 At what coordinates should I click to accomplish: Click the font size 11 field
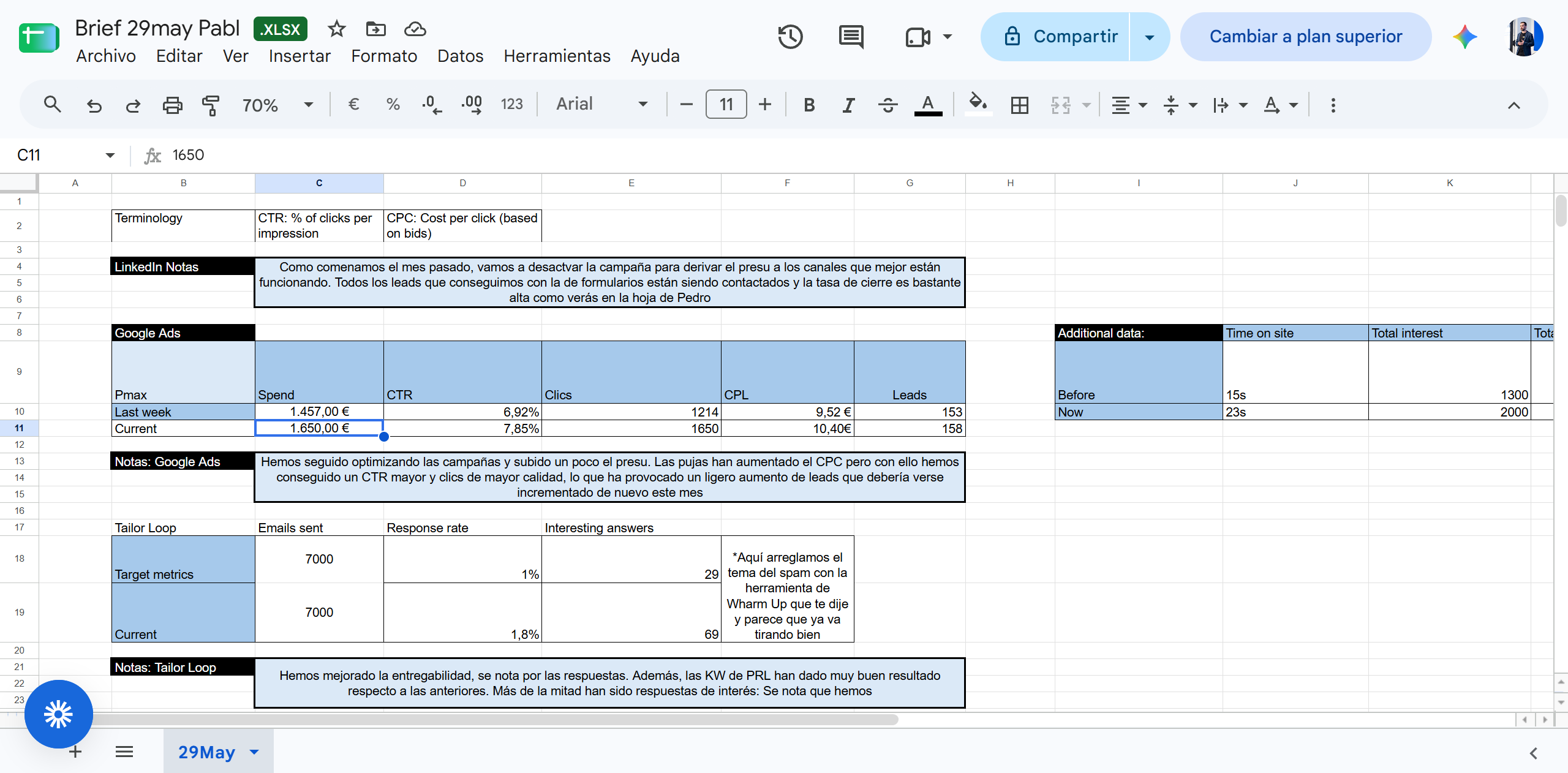click(x=726, y=105)
